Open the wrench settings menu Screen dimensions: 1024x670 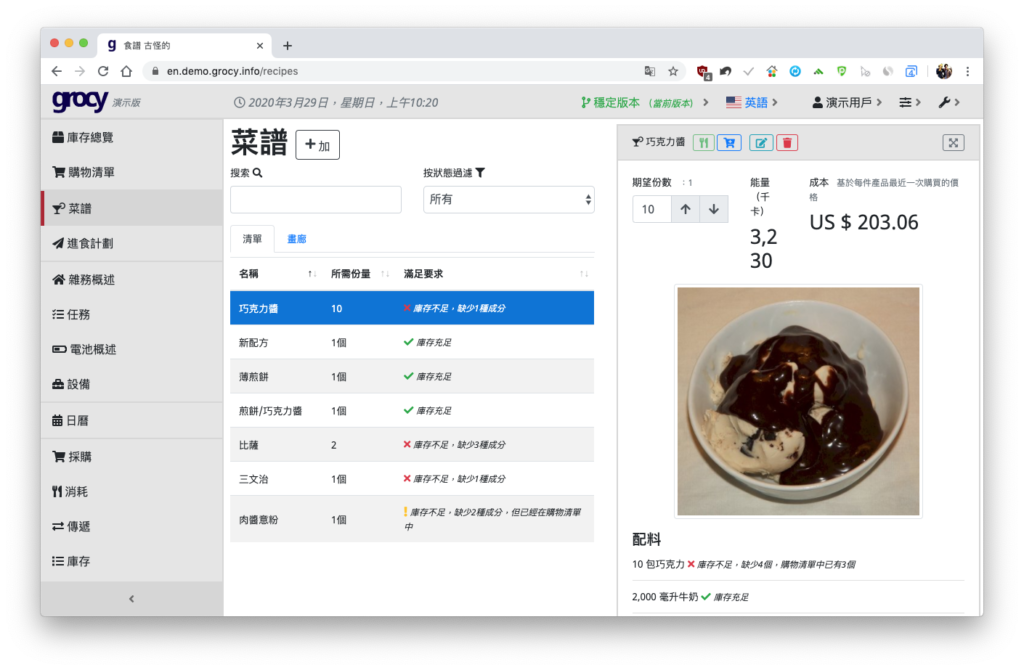pyautogui.click(x=949, y=103)
